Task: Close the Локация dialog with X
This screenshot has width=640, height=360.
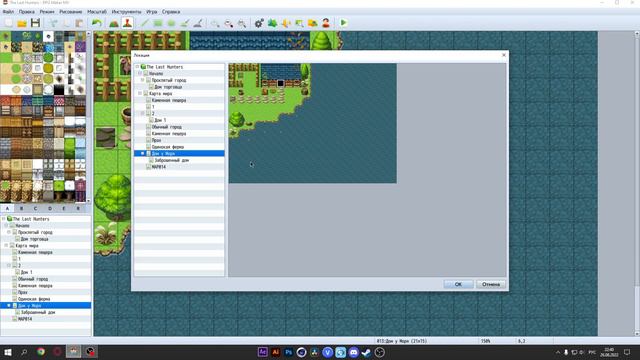Action: tap(504, 55)
